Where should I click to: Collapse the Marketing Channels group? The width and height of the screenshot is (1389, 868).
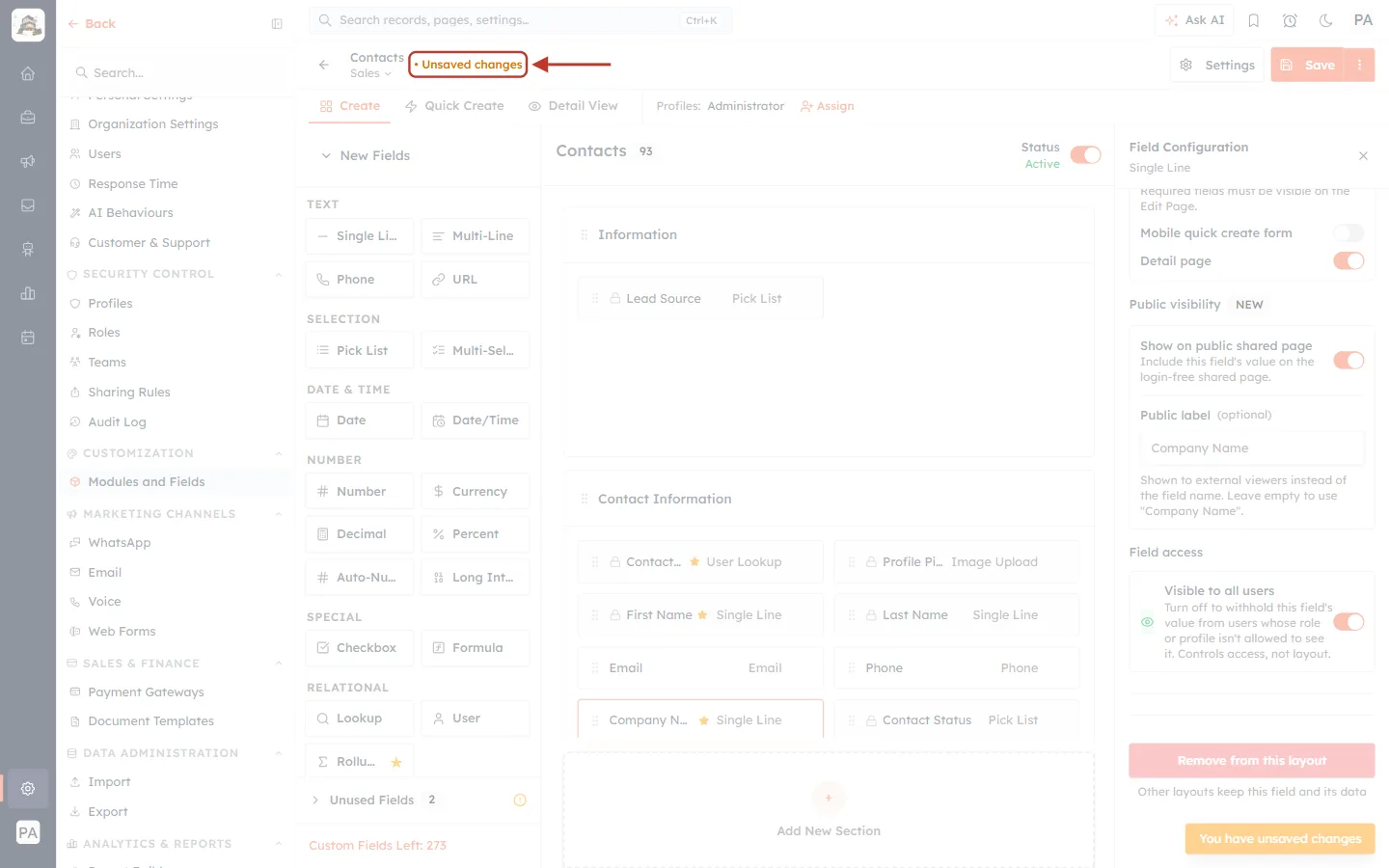[x=278, y=514]
